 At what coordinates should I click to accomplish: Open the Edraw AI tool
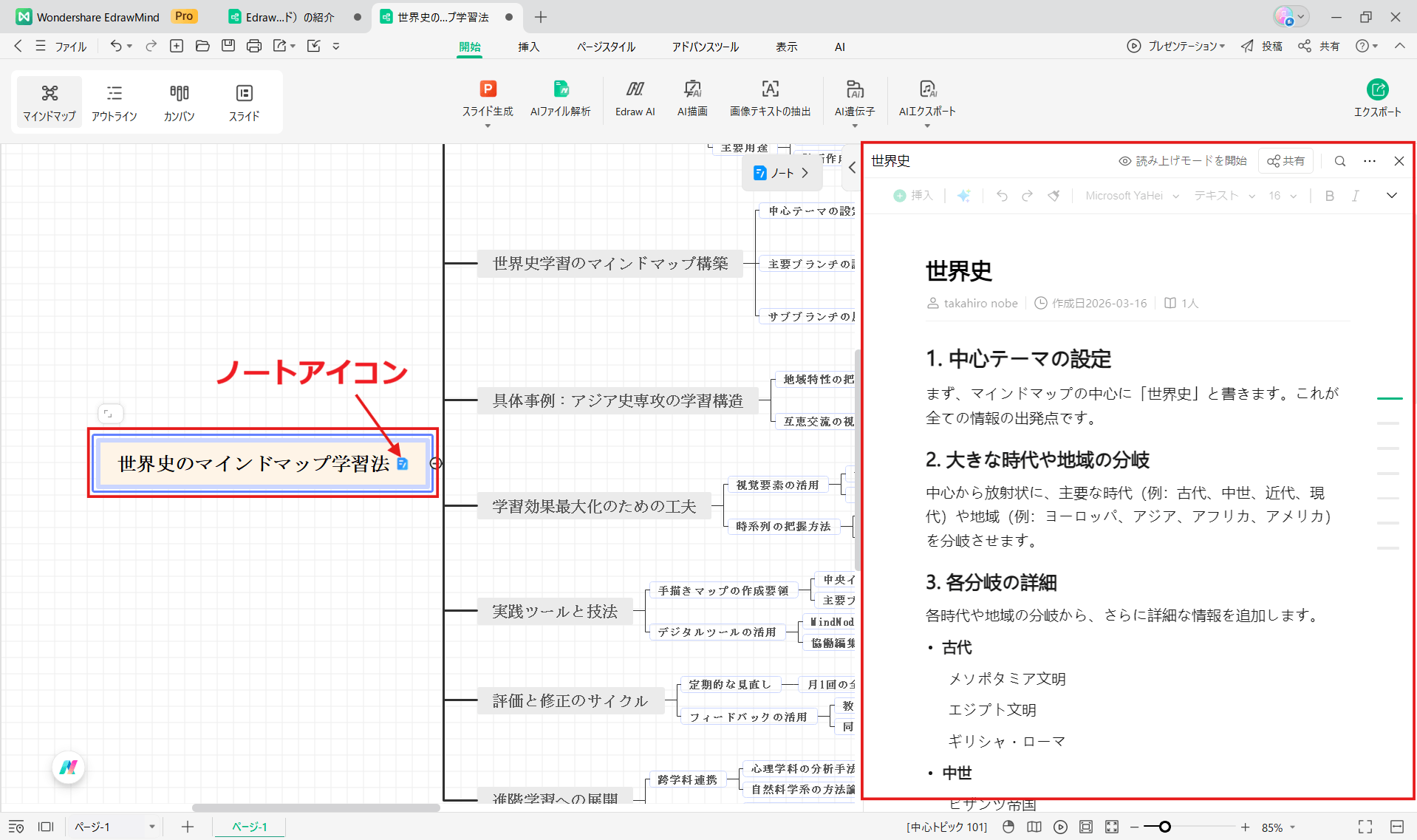pyautogui.click(x=635, y=100)
